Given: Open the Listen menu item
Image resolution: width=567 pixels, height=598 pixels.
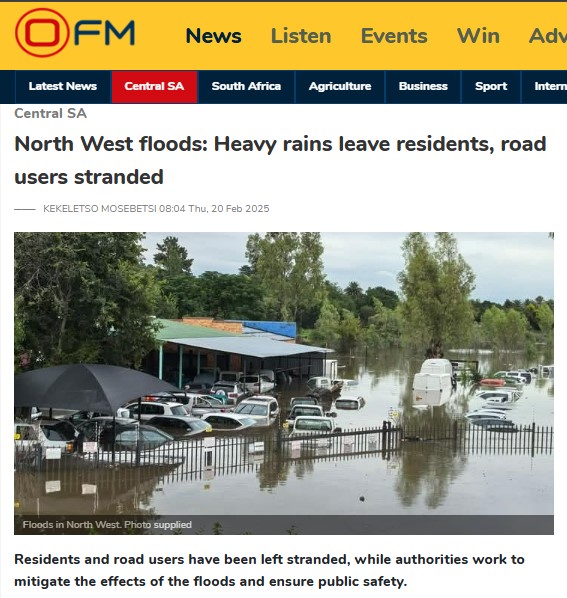Looking at the screenshot, I should point(301,36).
